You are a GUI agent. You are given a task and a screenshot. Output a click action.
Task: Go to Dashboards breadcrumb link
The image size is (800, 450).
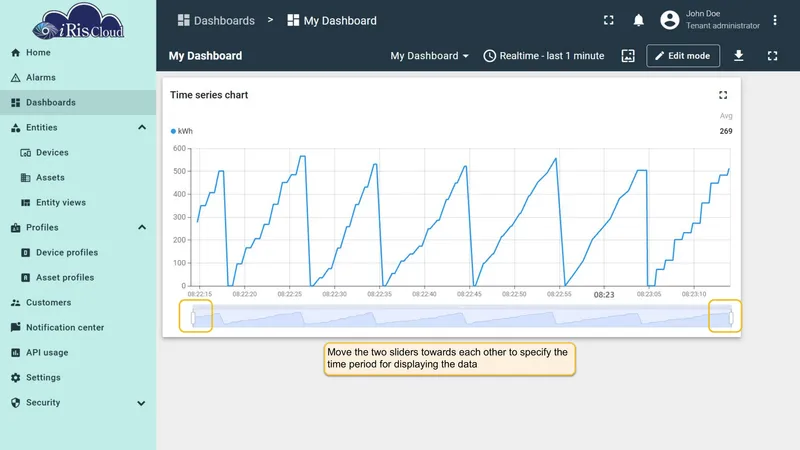pos(216,20)
